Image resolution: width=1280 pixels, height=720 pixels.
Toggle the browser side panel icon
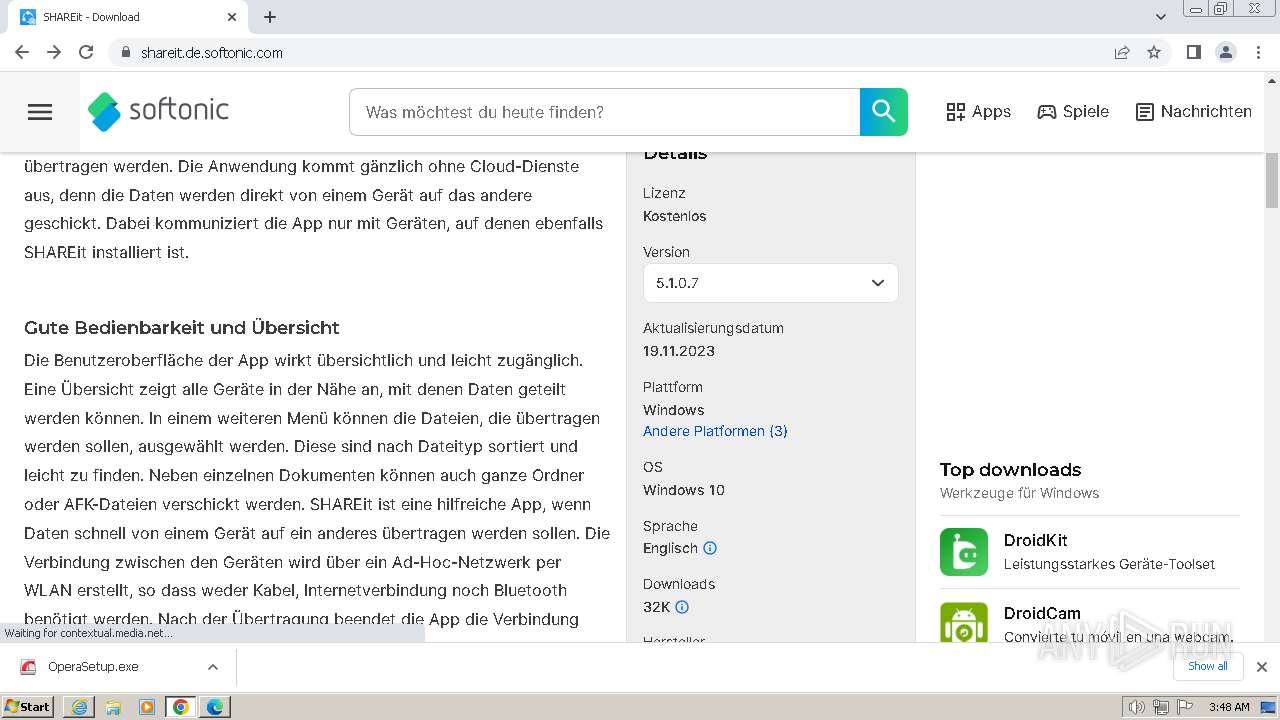tap(1193, 52)
